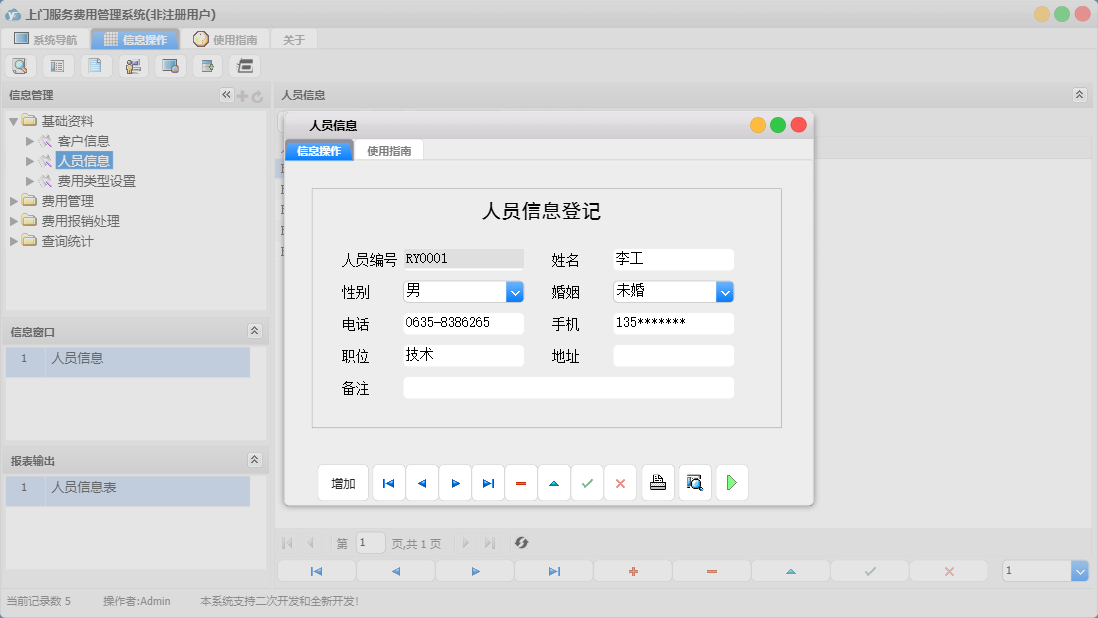1098x618 pixels.
Task: Expand the 客户信息 tree node
Action: [x=30, y=140]
